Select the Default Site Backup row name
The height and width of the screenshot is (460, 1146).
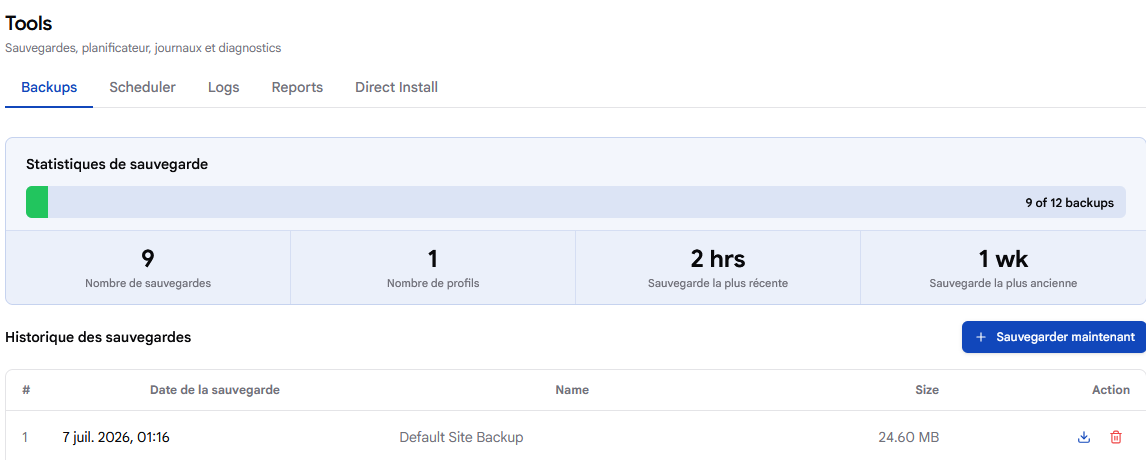(x=461, y=438)
